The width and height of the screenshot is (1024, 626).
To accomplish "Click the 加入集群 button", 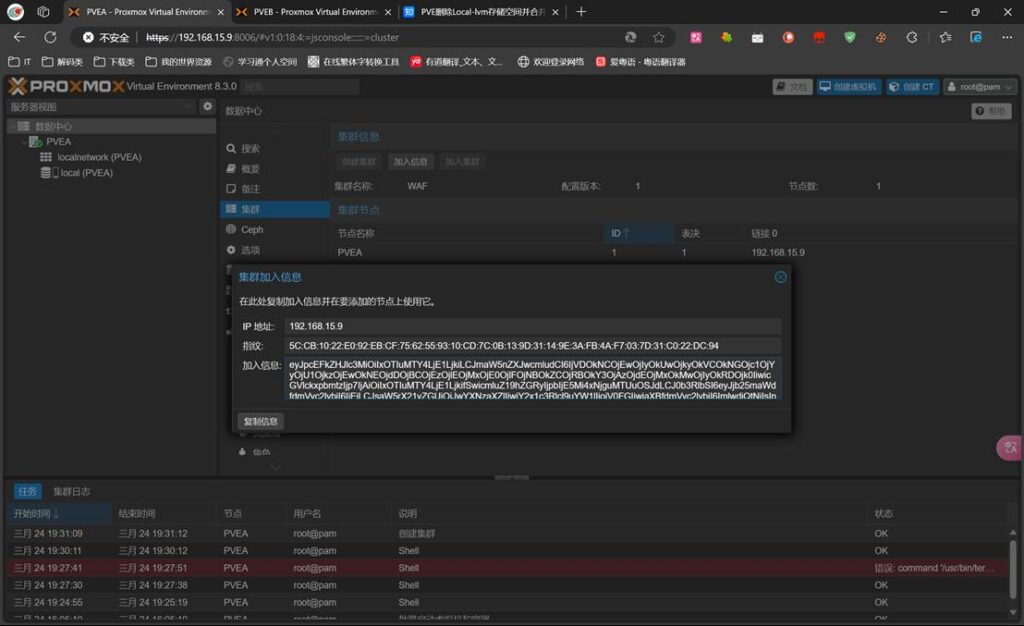I will point(462,162).
